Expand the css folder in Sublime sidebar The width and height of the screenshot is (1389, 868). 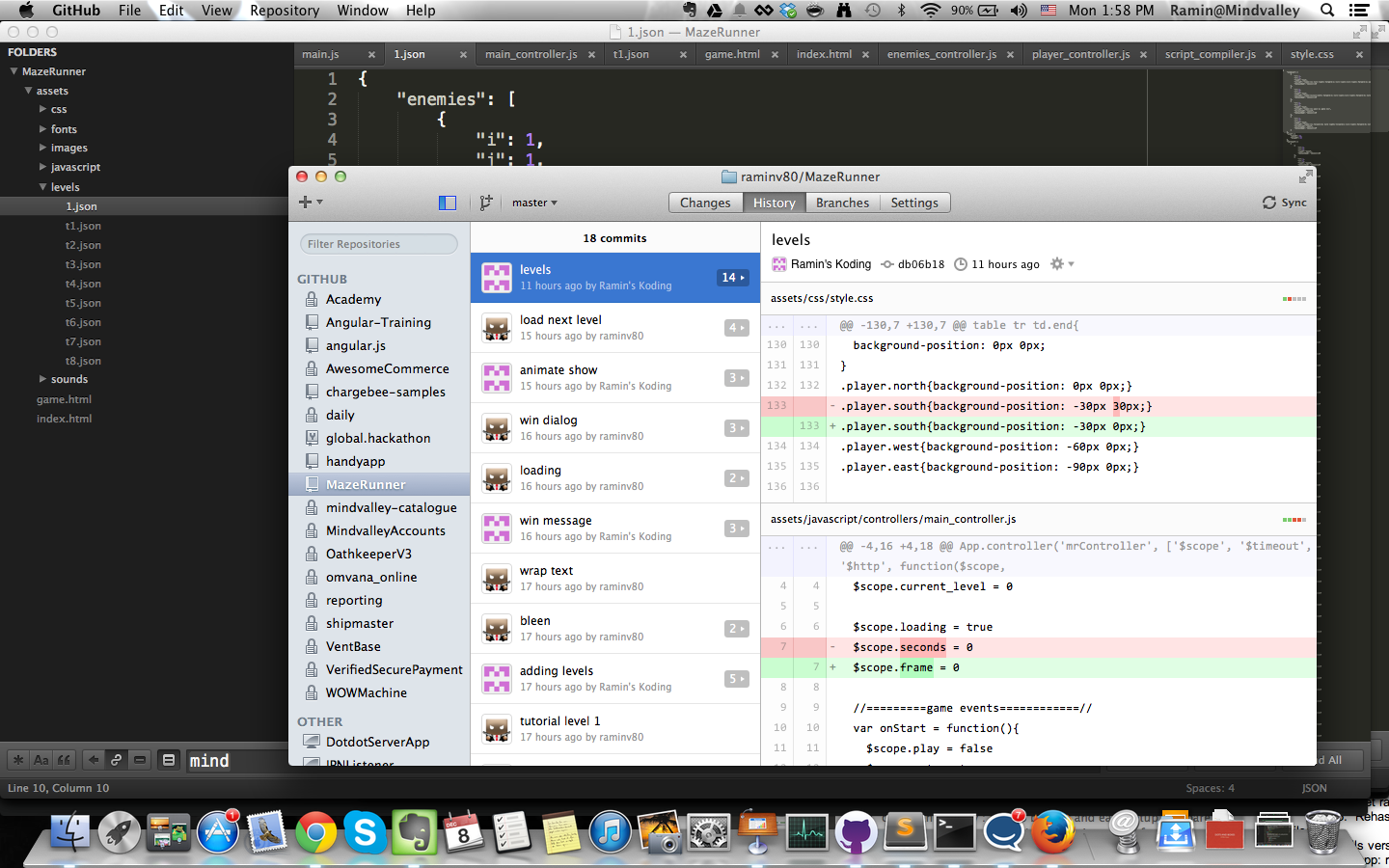pos(42,110)
